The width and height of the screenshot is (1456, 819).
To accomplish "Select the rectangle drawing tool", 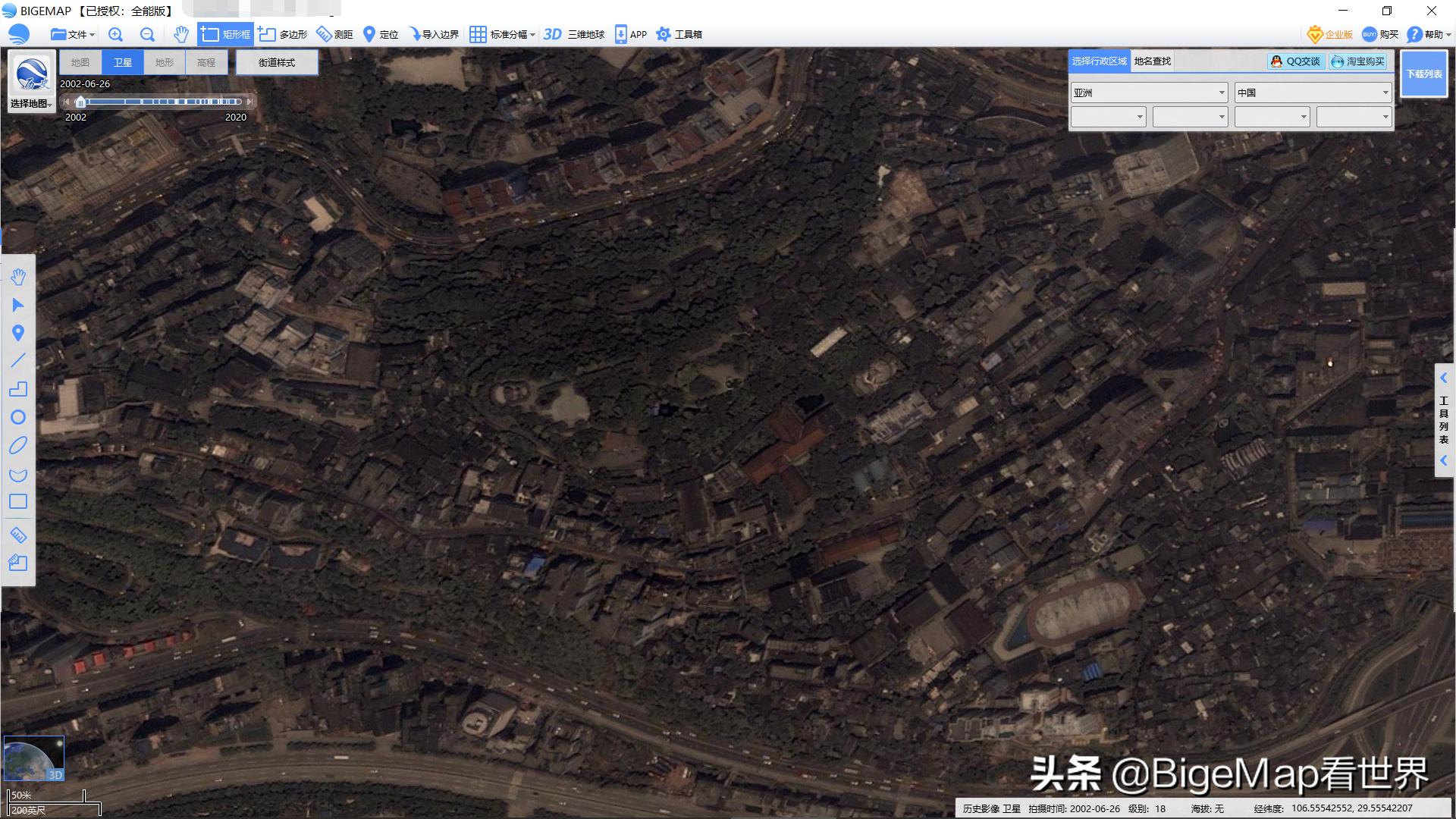I will 19,501.
